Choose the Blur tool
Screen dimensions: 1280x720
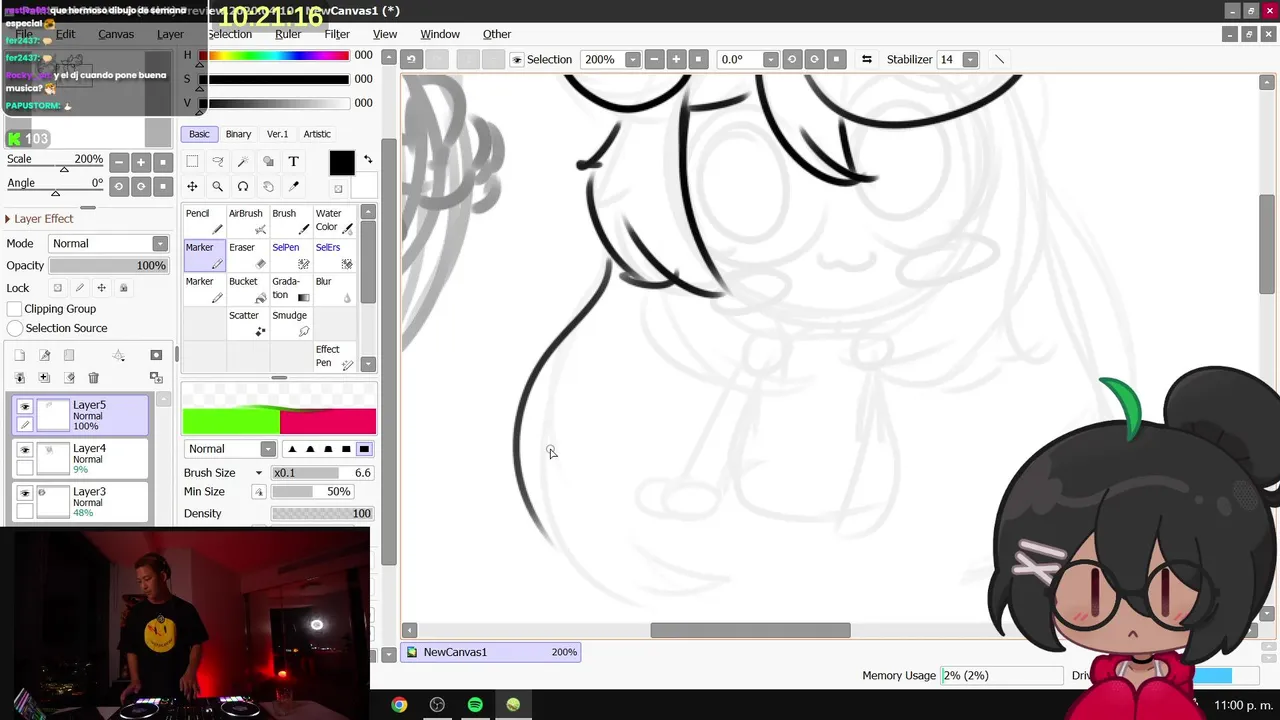click(x=334, y=289)
